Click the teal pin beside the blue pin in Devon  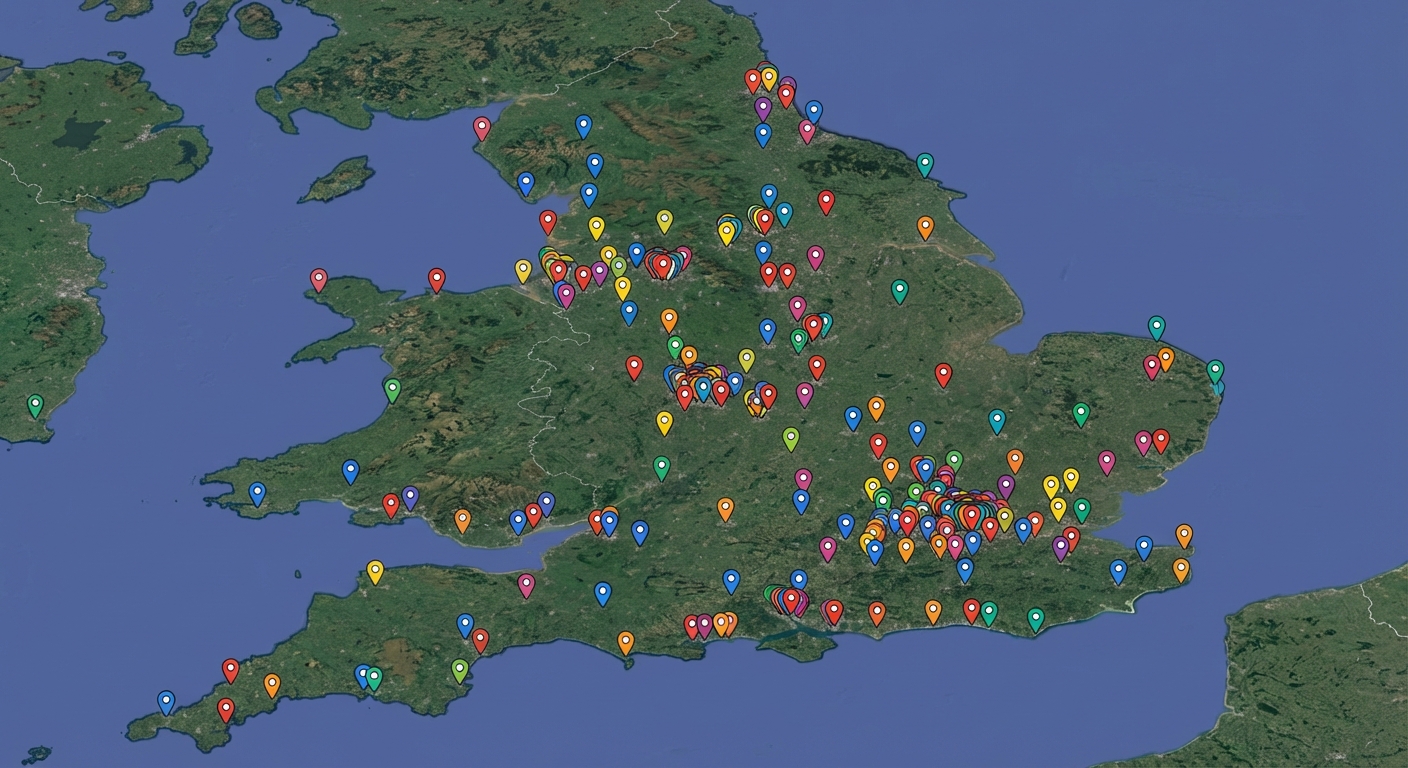tap(374, 675)
